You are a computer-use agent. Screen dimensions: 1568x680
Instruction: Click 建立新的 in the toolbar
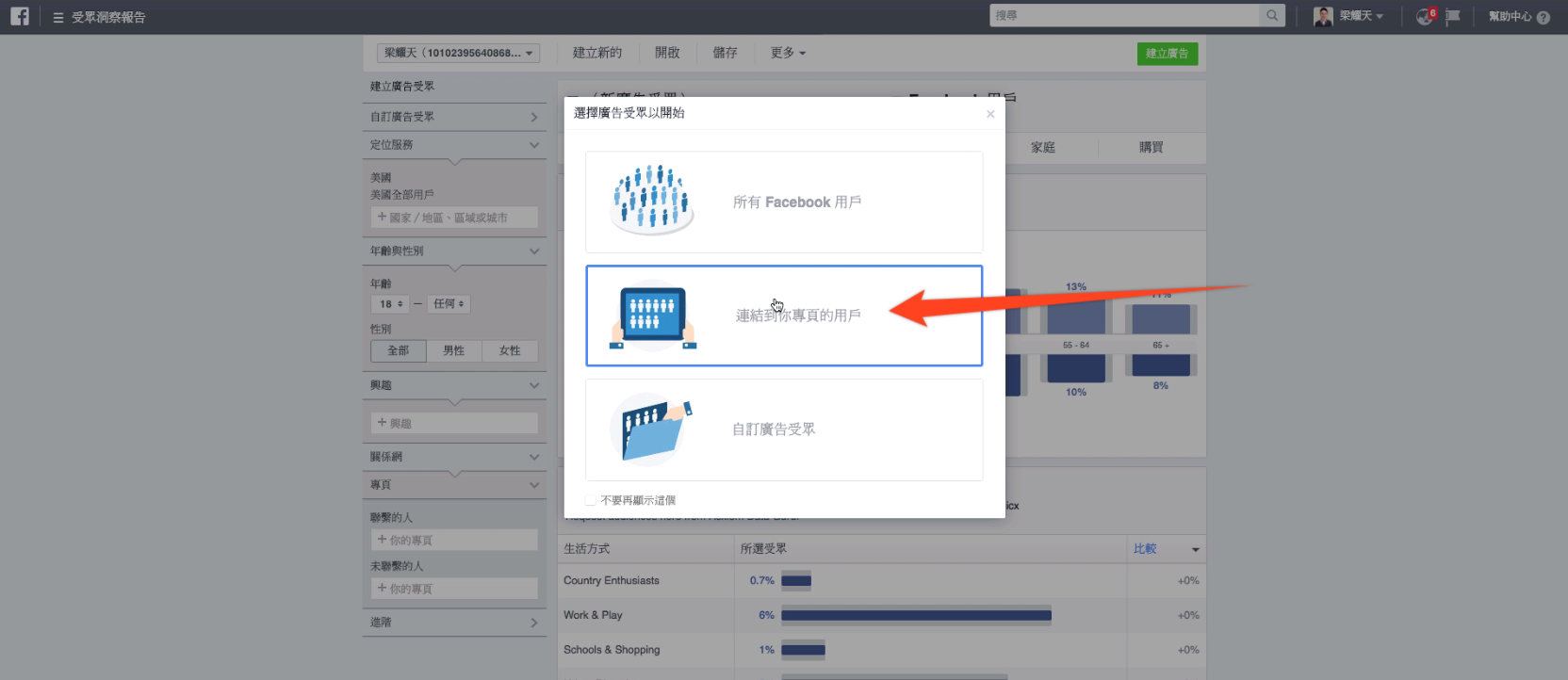pos(597,53)
